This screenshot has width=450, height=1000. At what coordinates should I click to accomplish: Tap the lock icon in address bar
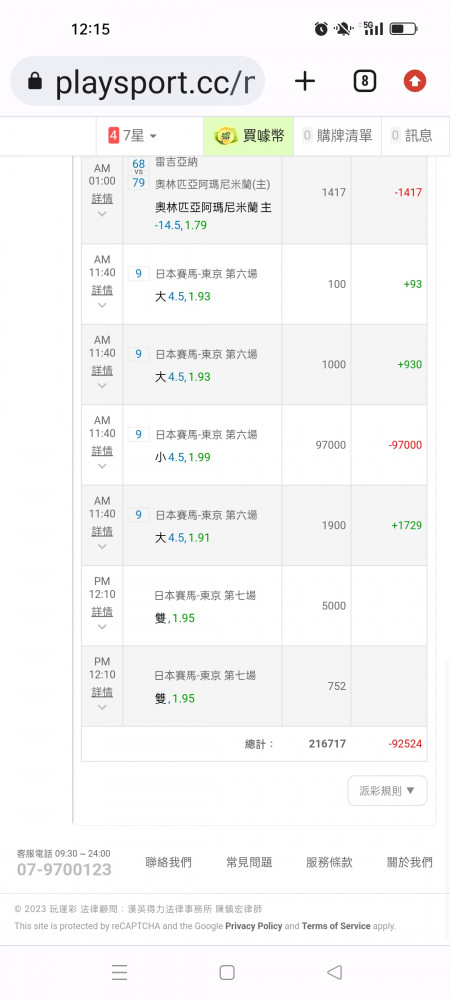pos(35,82)
